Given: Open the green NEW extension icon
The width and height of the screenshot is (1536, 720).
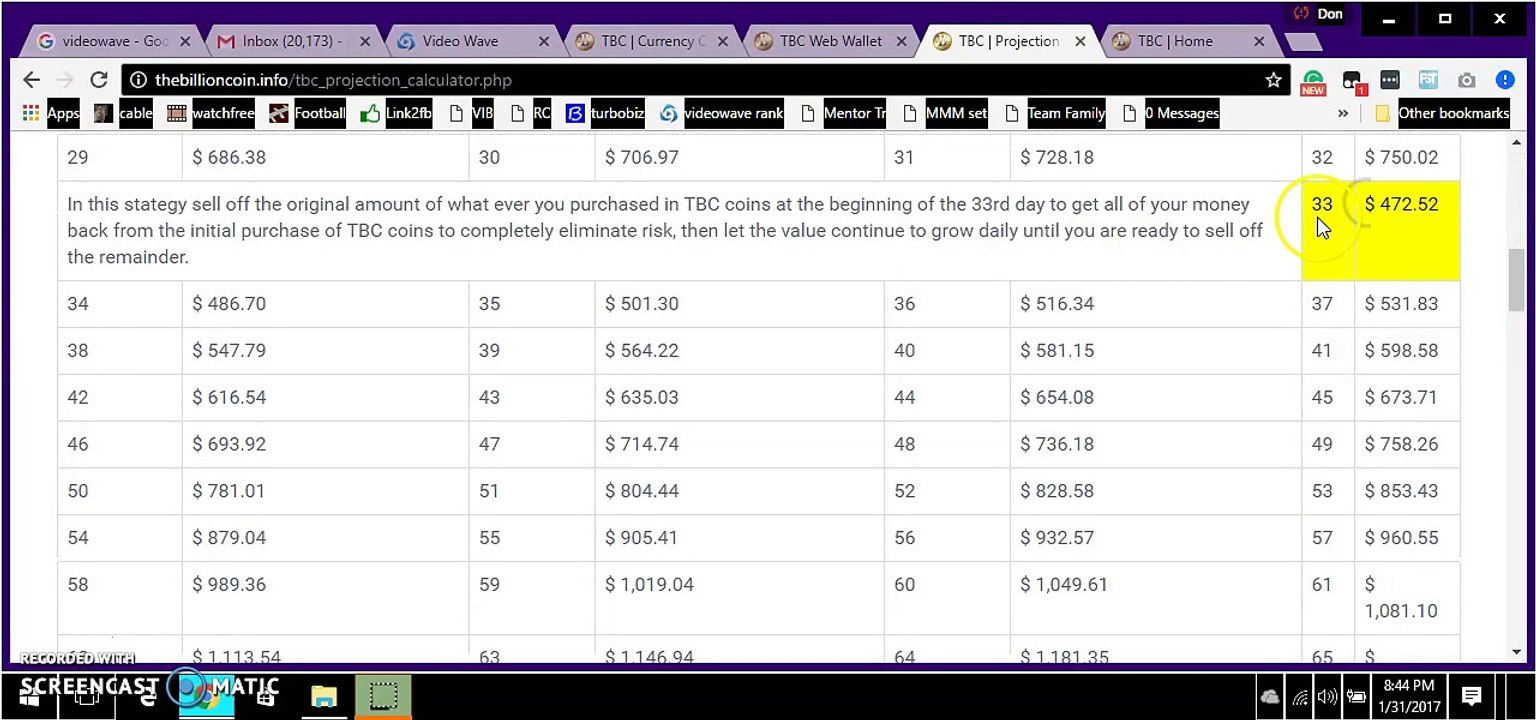Looking at the screenshot, I should [1313, 81].
